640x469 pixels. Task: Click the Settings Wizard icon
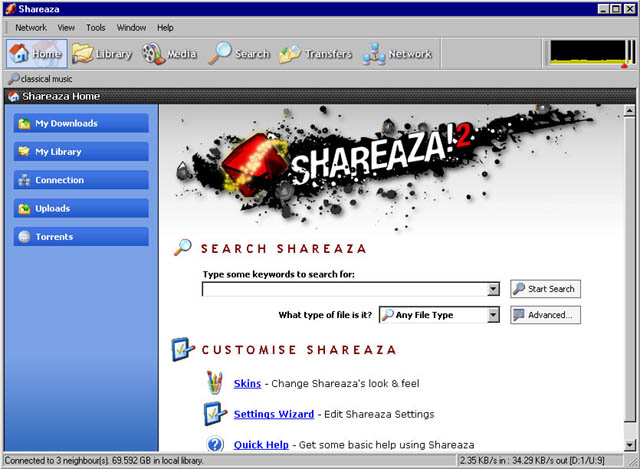pos(215,413)
